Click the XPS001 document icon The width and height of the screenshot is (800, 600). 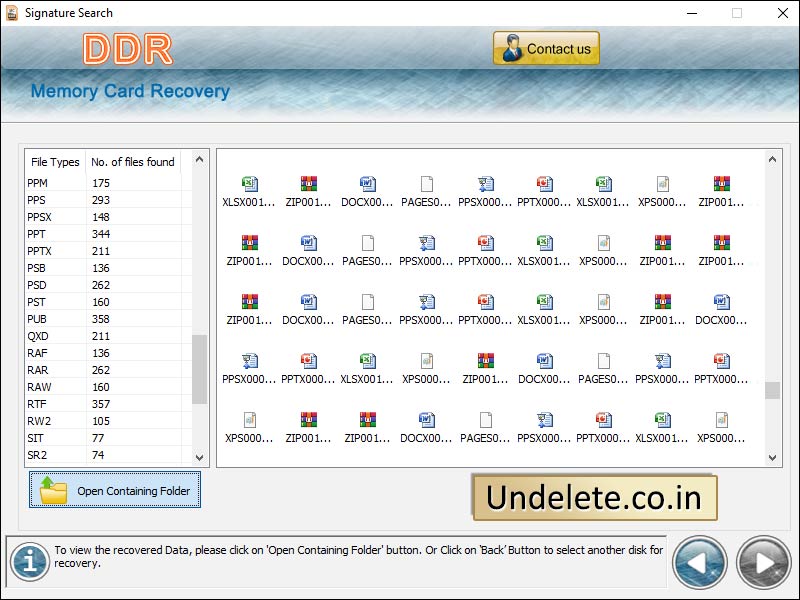662,182
